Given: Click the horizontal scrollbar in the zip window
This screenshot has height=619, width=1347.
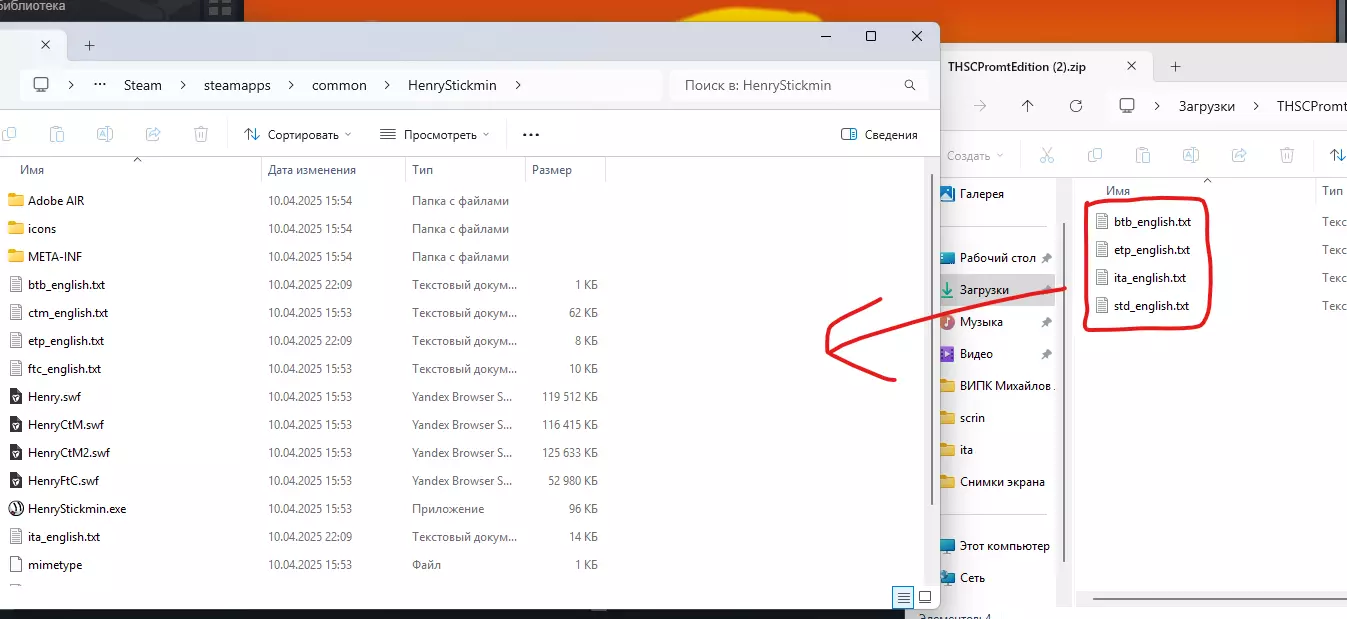Looking at the screenshot, I should [1220, 599].
